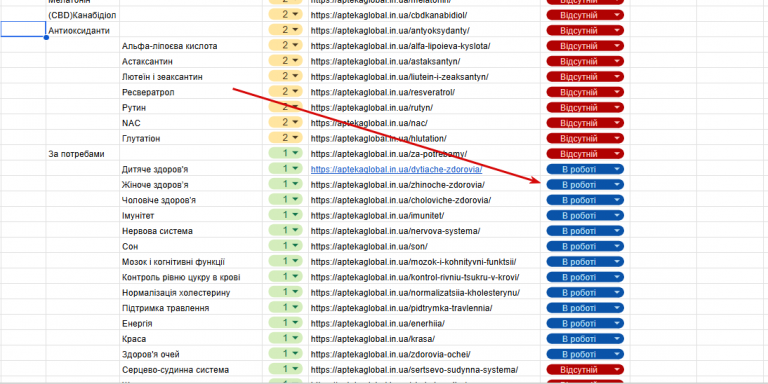
Task: Open priority dropdown for Сон row
Action: pyautogui.click(x=286, y=246)
